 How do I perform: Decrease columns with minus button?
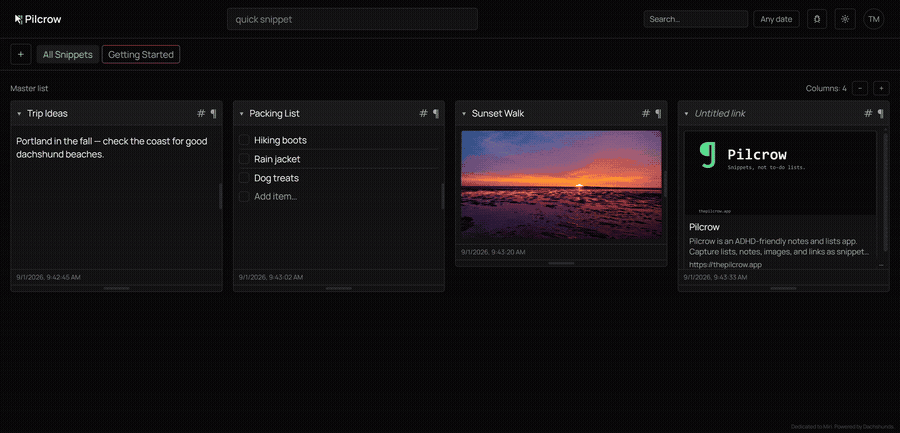tap(860, 88)
